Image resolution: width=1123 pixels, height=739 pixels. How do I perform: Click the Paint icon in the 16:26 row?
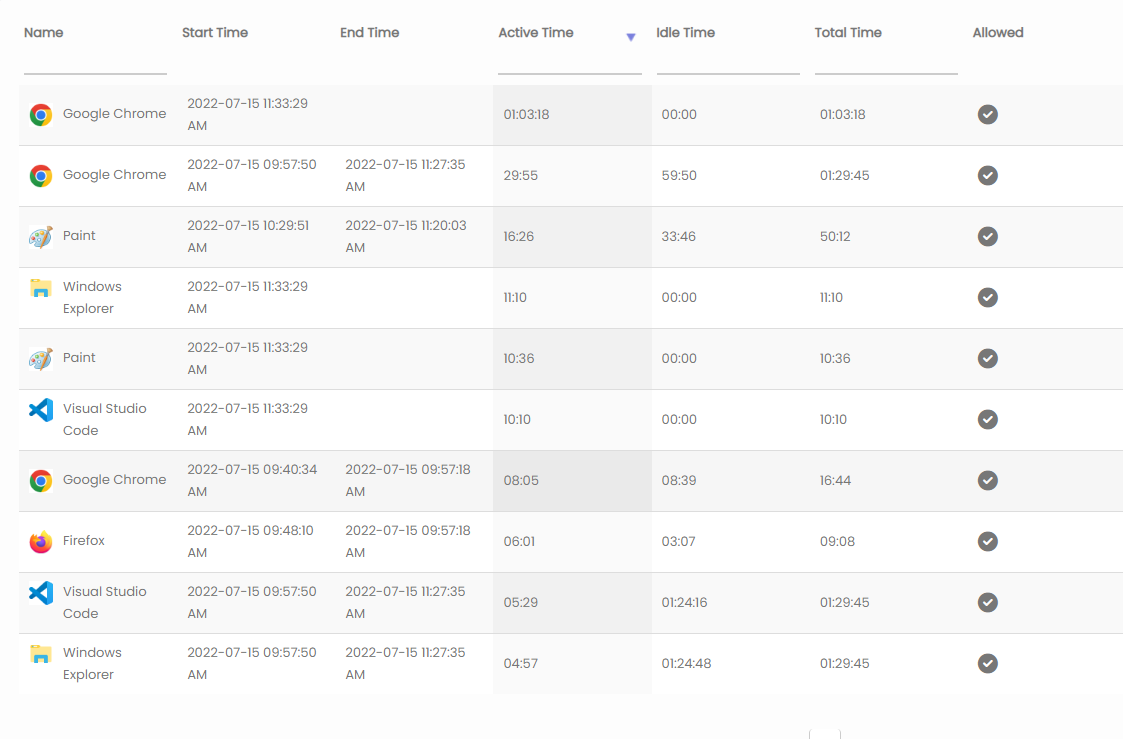point(40,237)
